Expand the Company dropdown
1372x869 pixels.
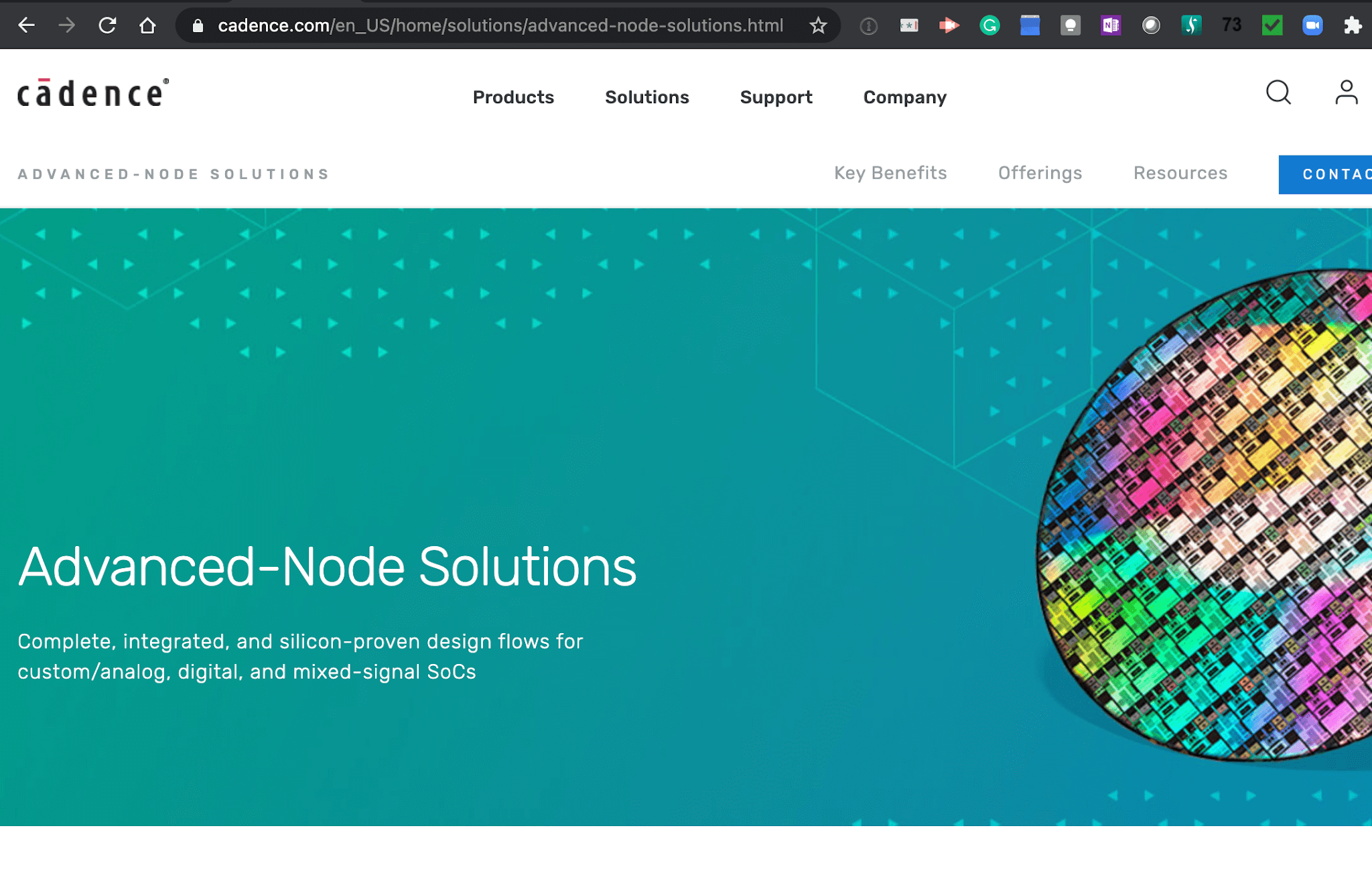coord(904,97)
